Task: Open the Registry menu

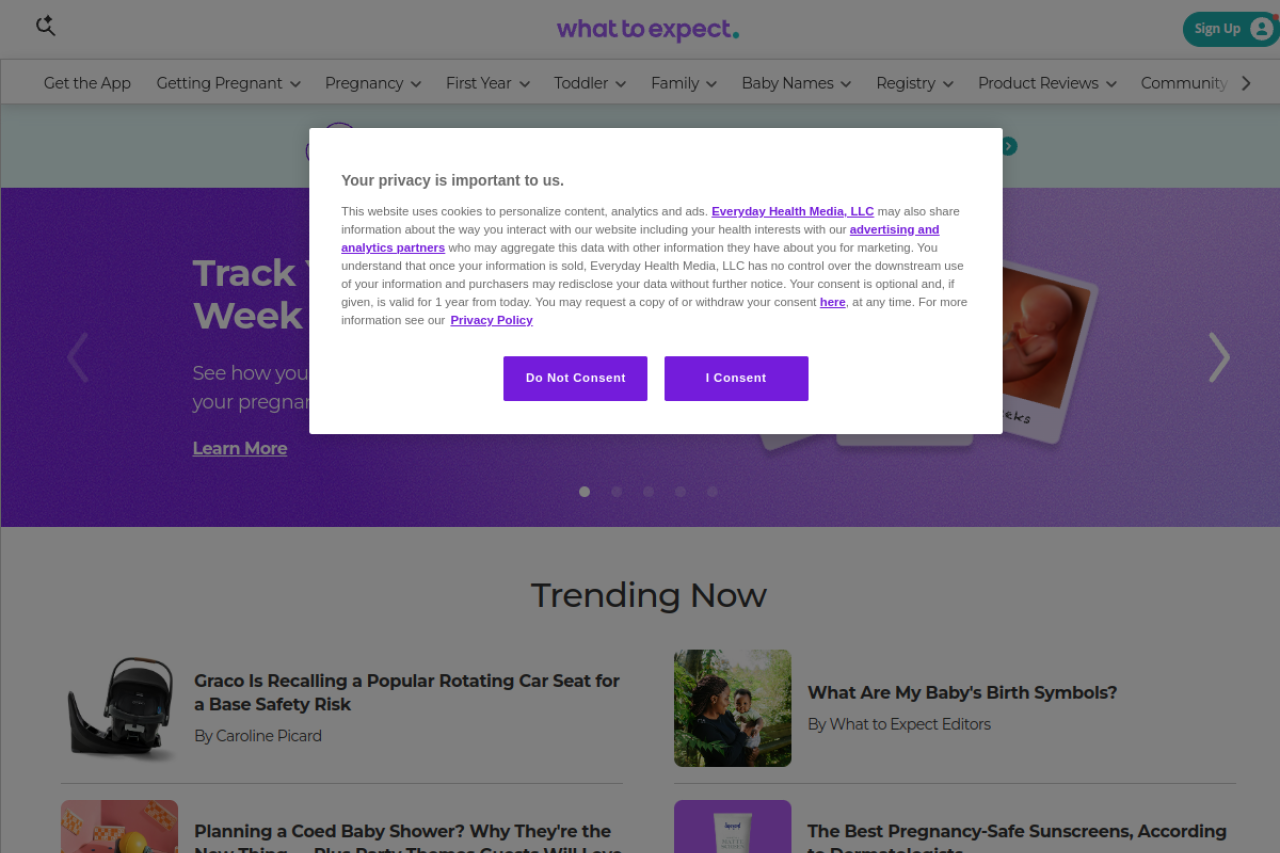Action: pos(914,83)
